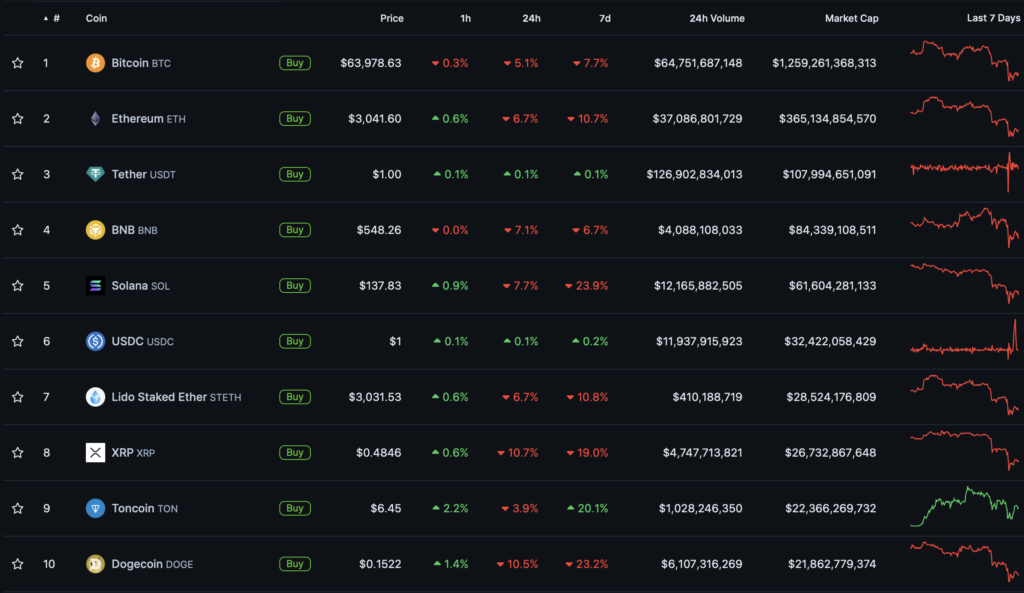The width and height of the screenshot is (1024, 593).
Task: Sort coins by Market Cap header
Action: pos(850,18)
